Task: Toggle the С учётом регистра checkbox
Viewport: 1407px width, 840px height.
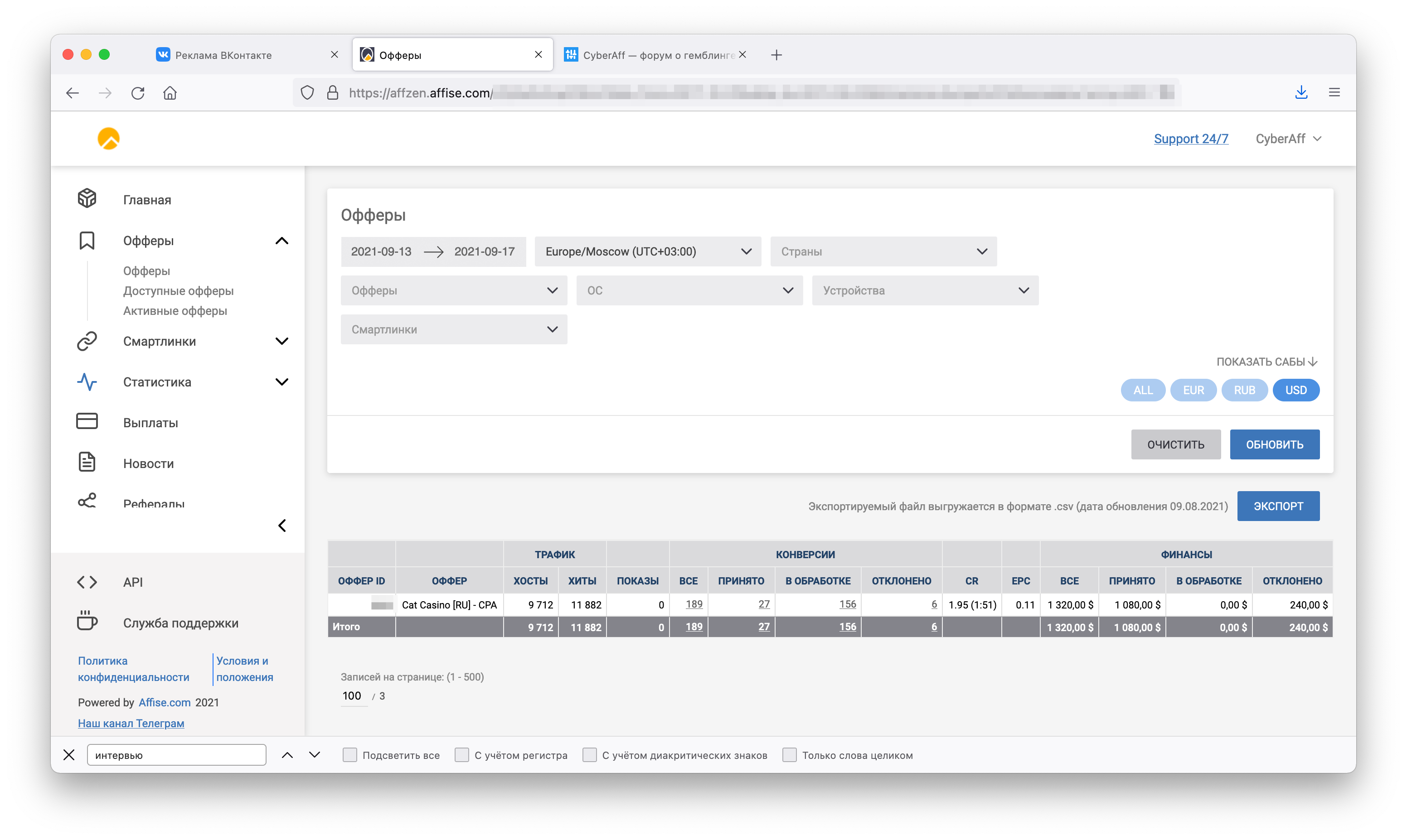Action: tap(461, 755)
